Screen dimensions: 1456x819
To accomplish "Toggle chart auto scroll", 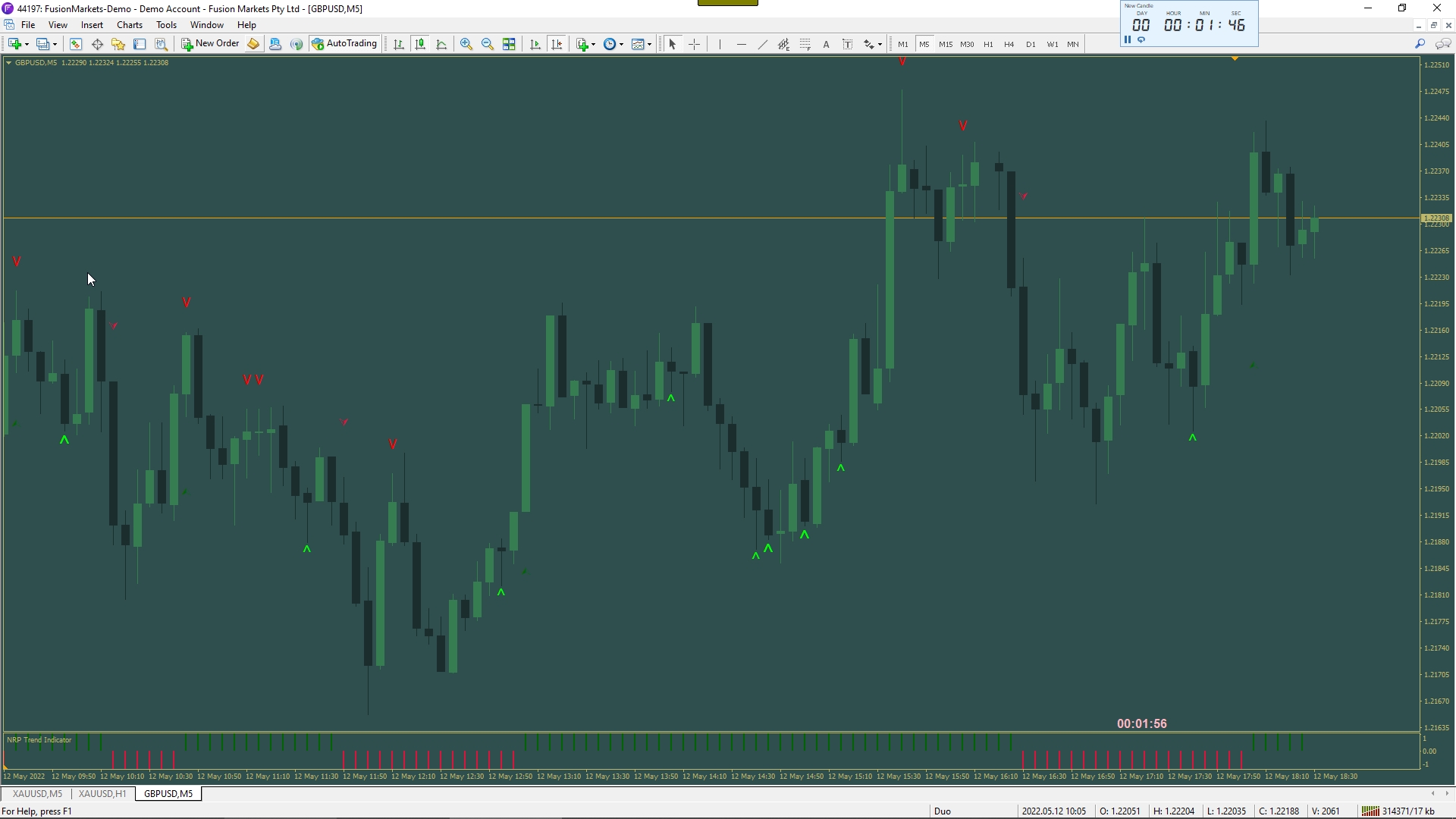I will 535,44.
